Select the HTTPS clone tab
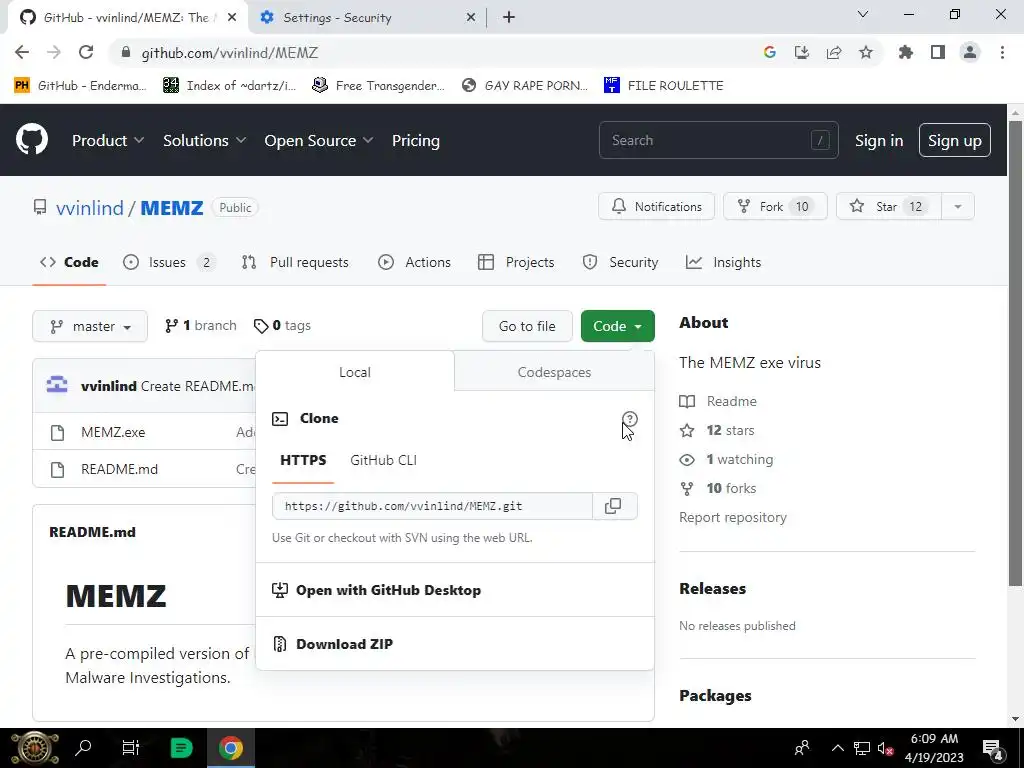The width and height of the screenshot is (1024, 768). coord(303,460)
